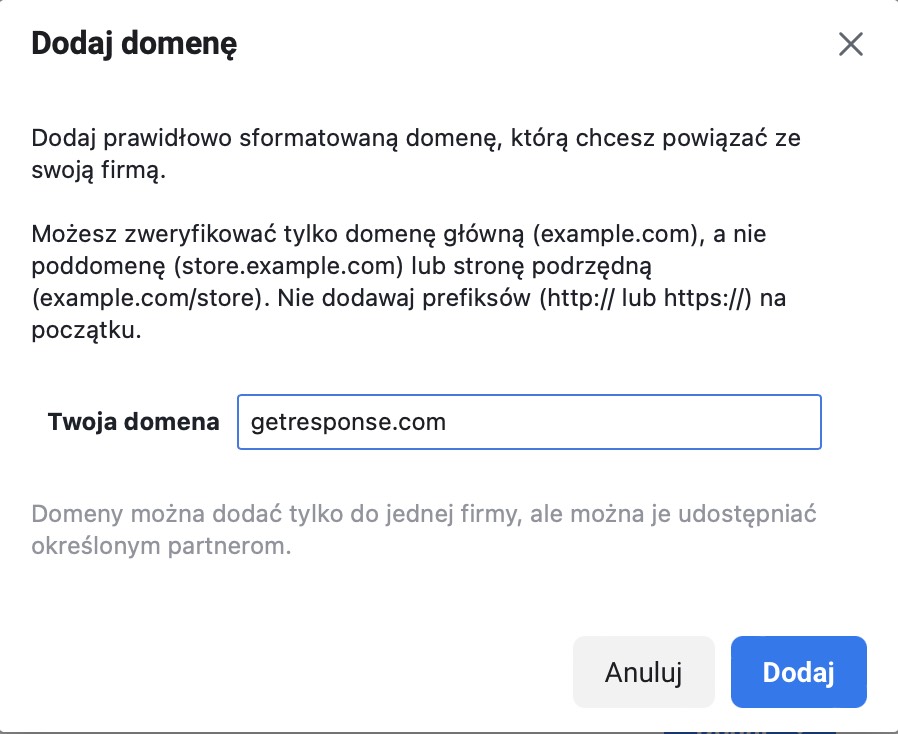The width and height of the screenshot is (898, 734).
Task: Click the 'Twoja domena' field label
Action: (x=133, y=422)
